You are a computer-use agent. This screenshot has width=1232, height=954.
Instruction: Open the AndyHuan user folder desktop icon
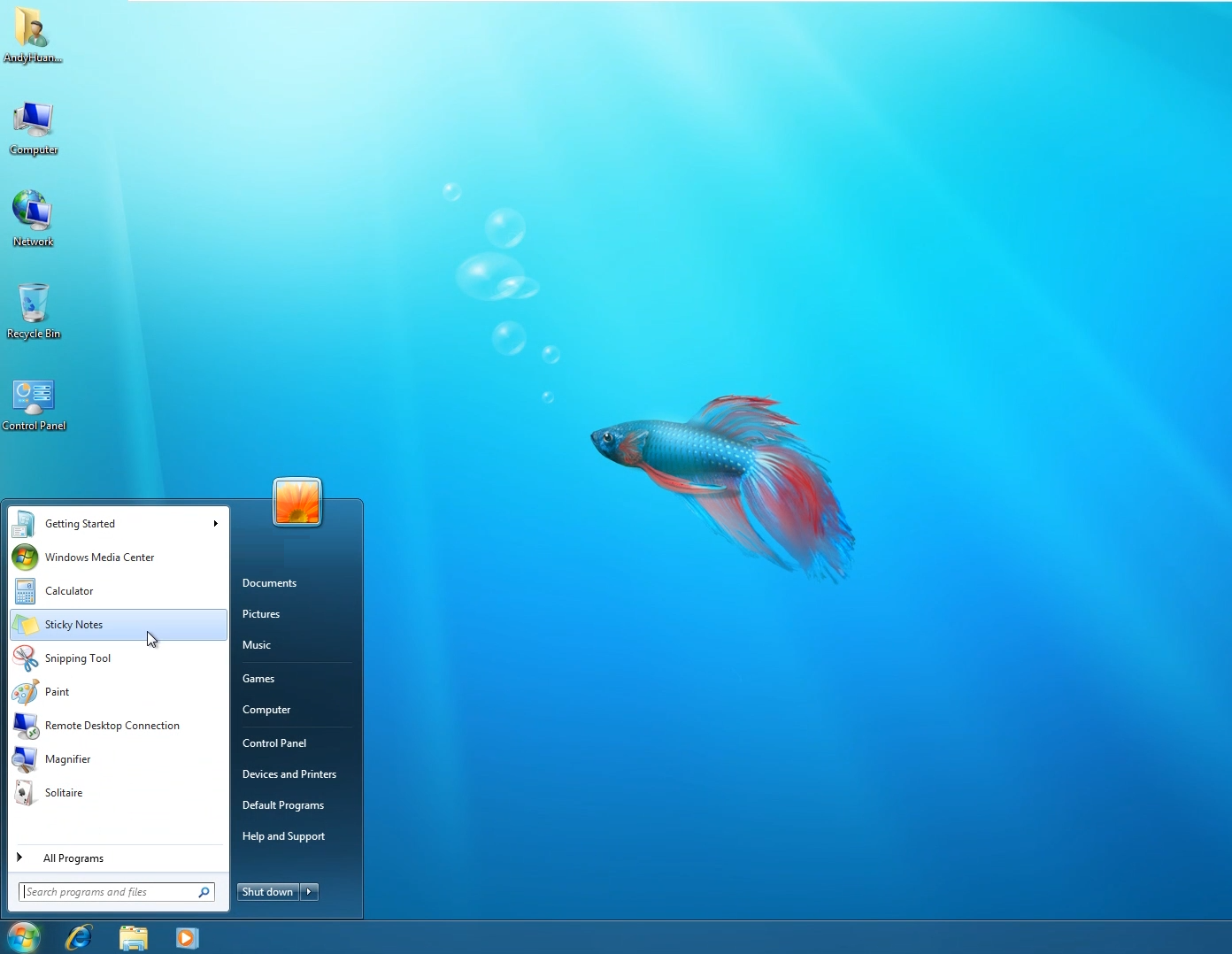pos(32,35)
